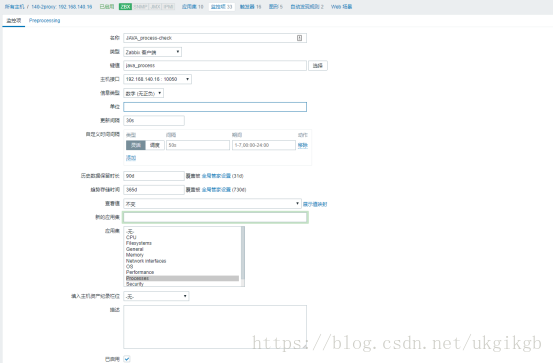Open the host inventory field dropdown -无-

[156, 296]
